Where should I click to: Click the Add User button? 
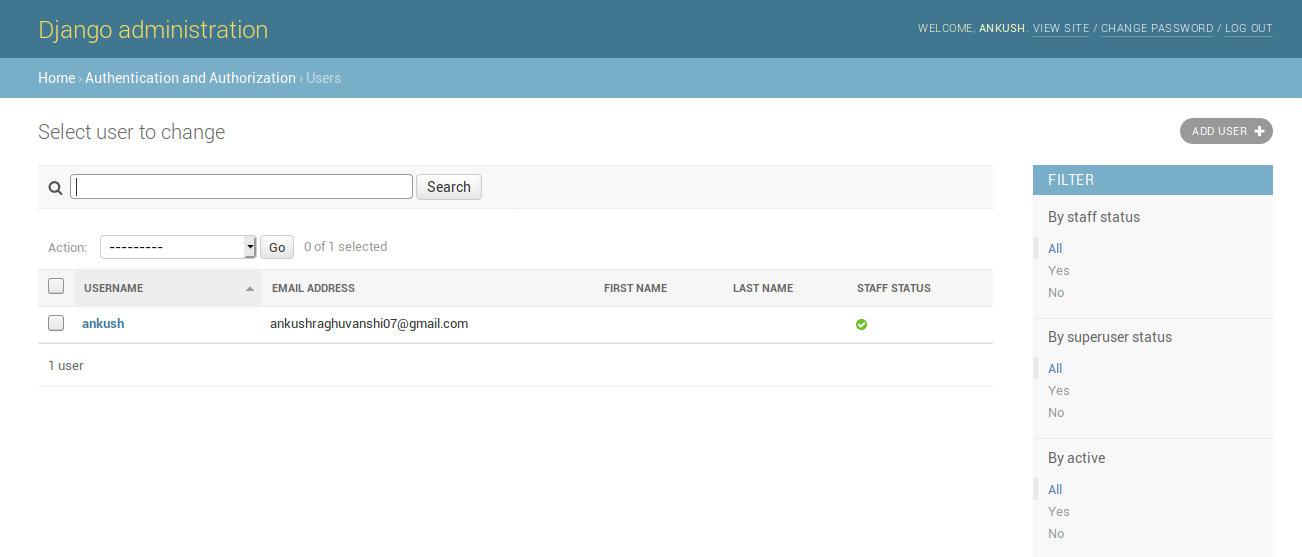(1226, 131)
